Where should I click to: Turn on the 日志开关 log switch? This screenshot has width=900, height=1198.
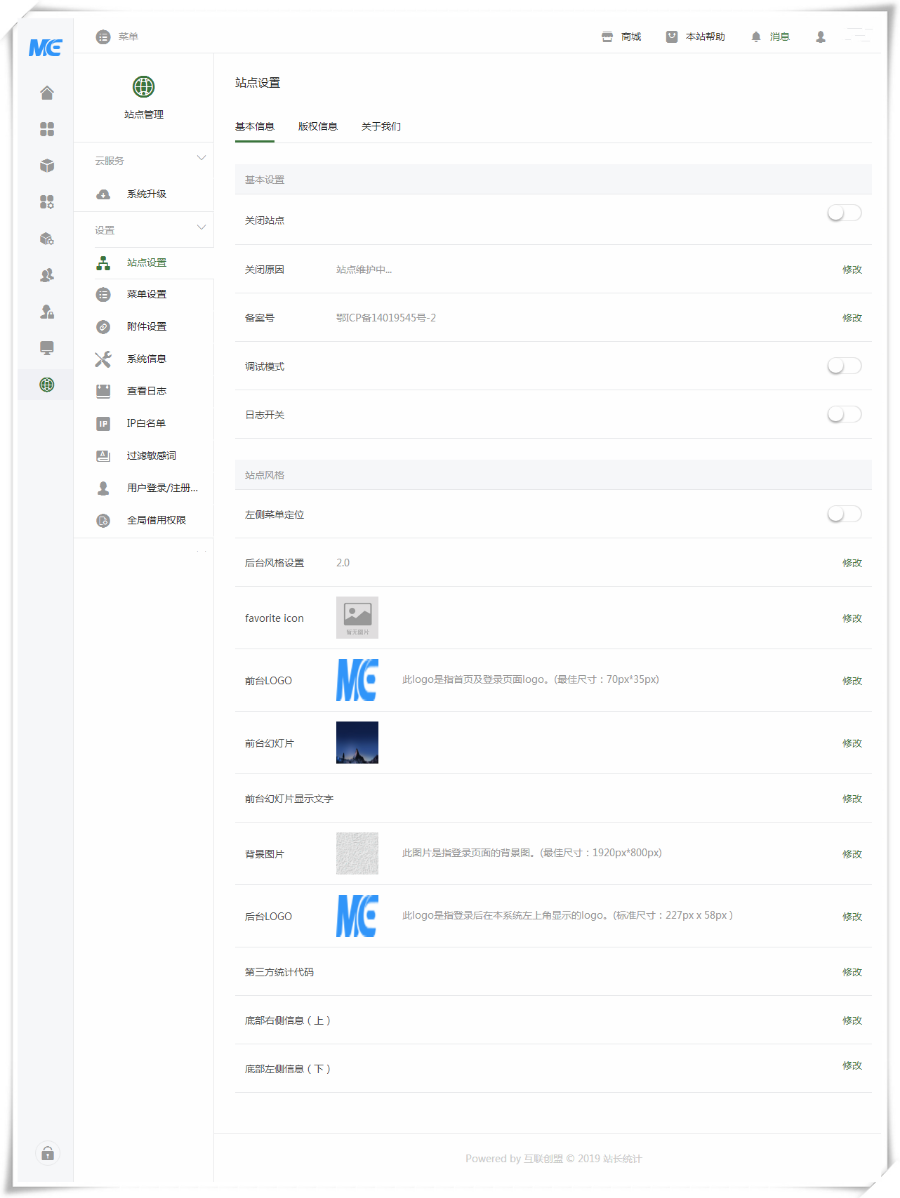point(843,414)
